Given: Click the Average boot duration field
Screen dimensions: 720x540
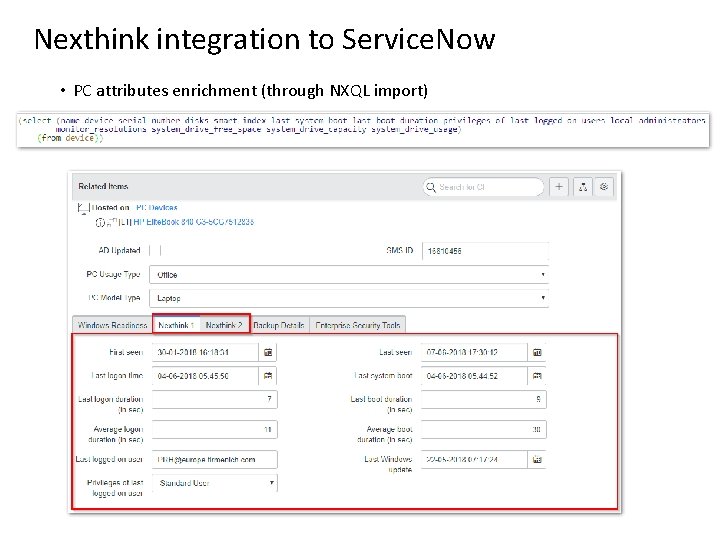Looking at the screenshot, I should pyautogui.click(x=484, y=430).
